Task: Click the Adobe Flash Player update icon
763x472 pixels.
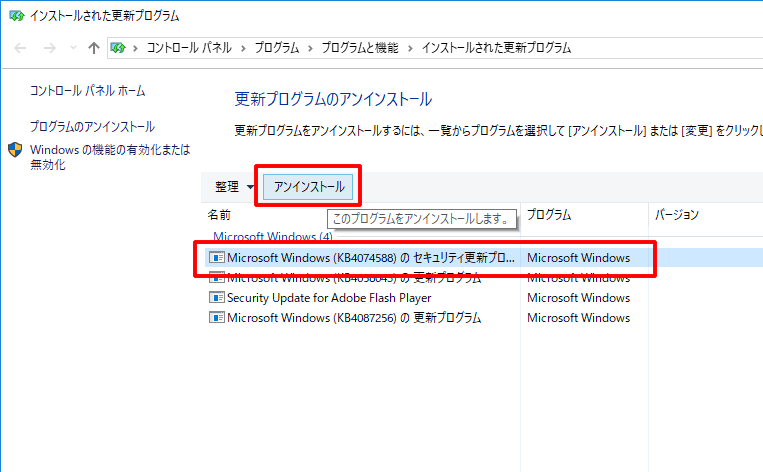Action: point(216,298)
